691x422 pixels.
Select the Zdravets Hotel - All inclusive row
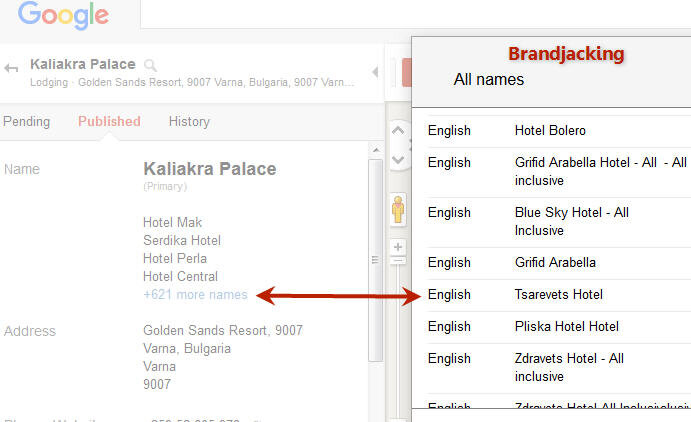coord(558,368)
